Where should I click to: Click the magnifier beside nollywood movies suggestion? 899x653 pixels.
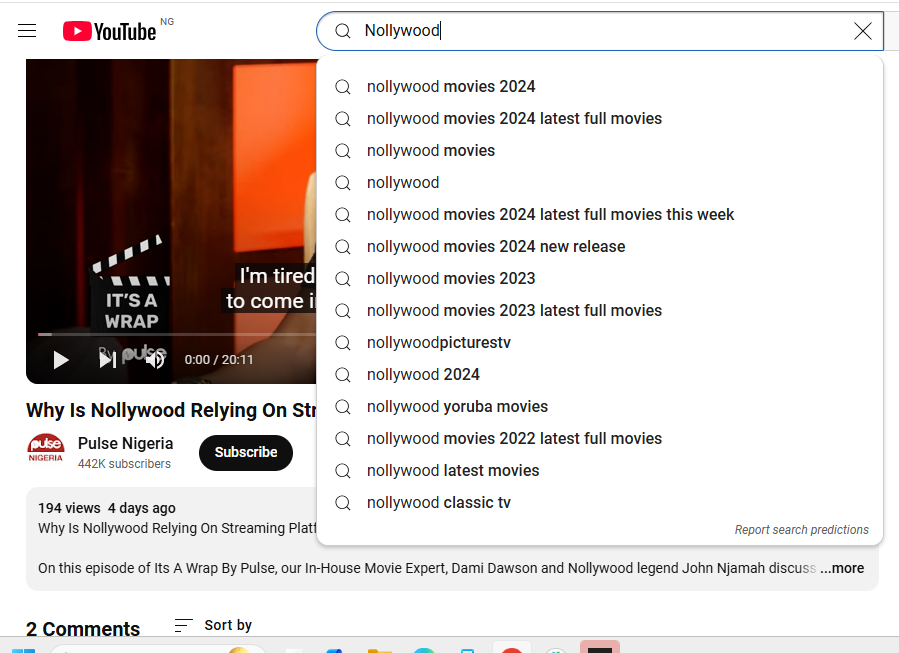pos(343,150)
